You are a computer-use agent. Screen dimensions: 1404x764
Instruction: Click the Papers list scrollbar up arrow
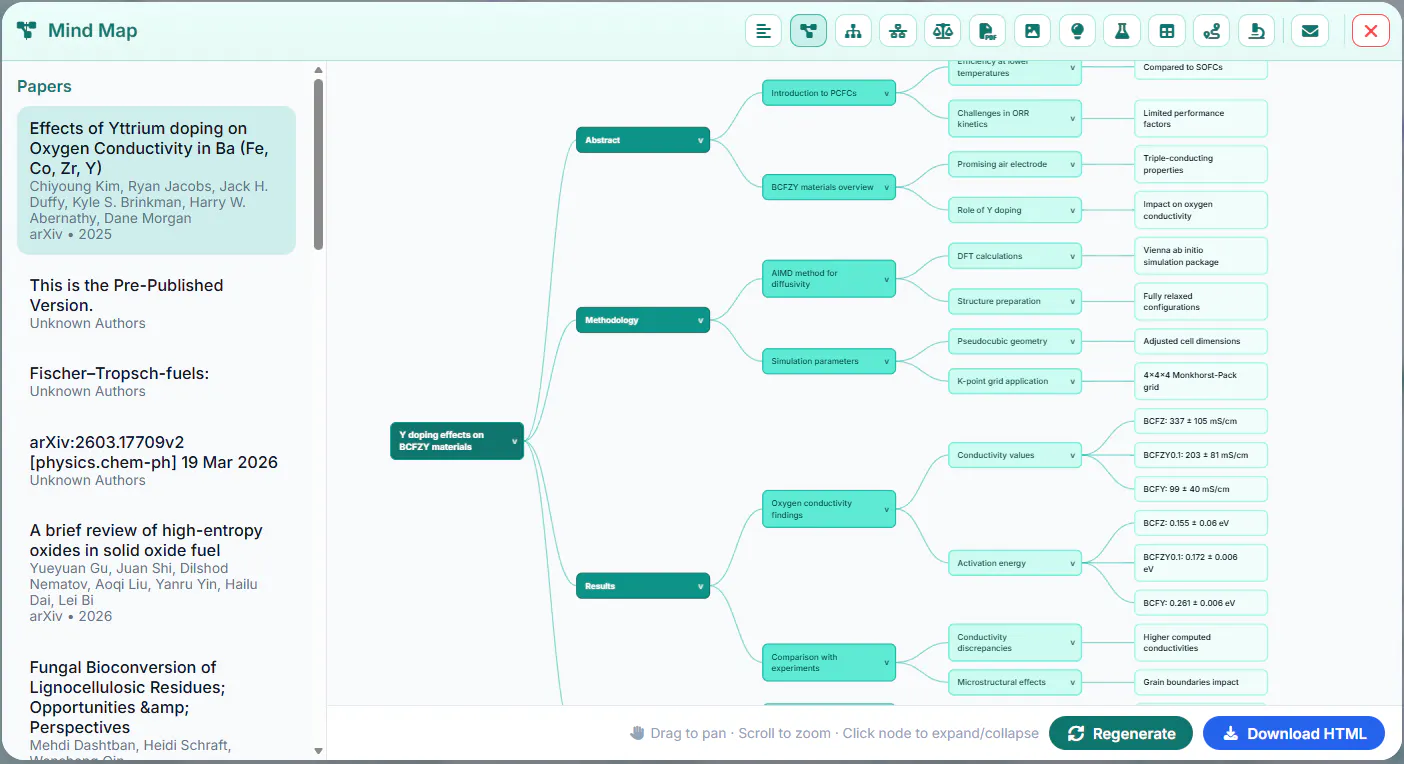pos(319,70)
